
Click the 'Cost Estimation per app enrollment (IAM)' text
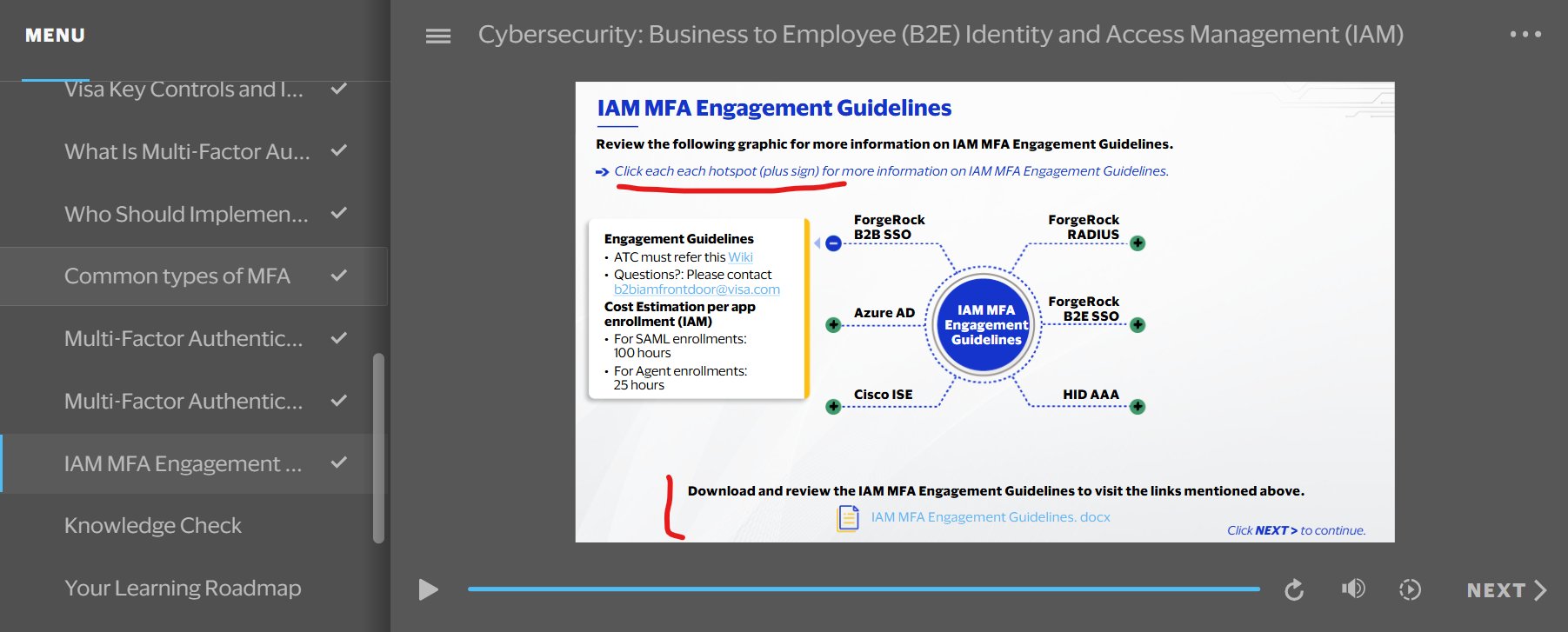click(x=680, y=314)
